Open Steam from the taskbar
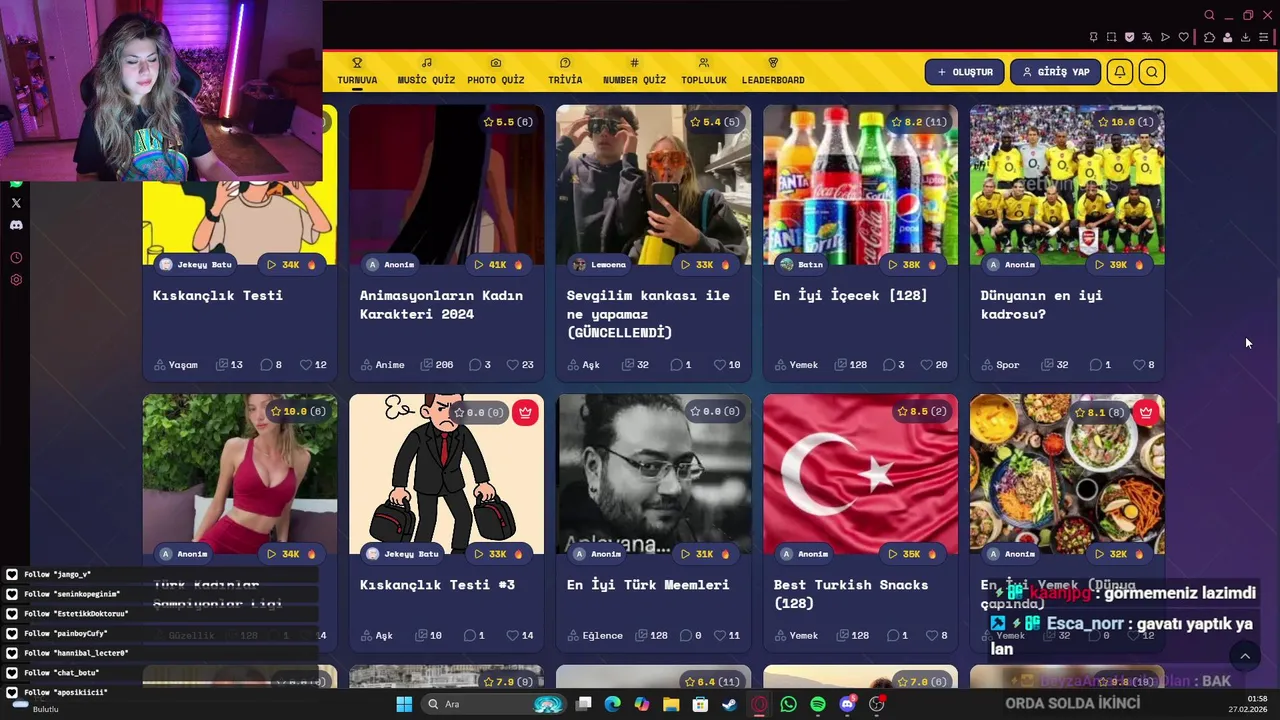 pyautogui.click(x=729, y=704)
